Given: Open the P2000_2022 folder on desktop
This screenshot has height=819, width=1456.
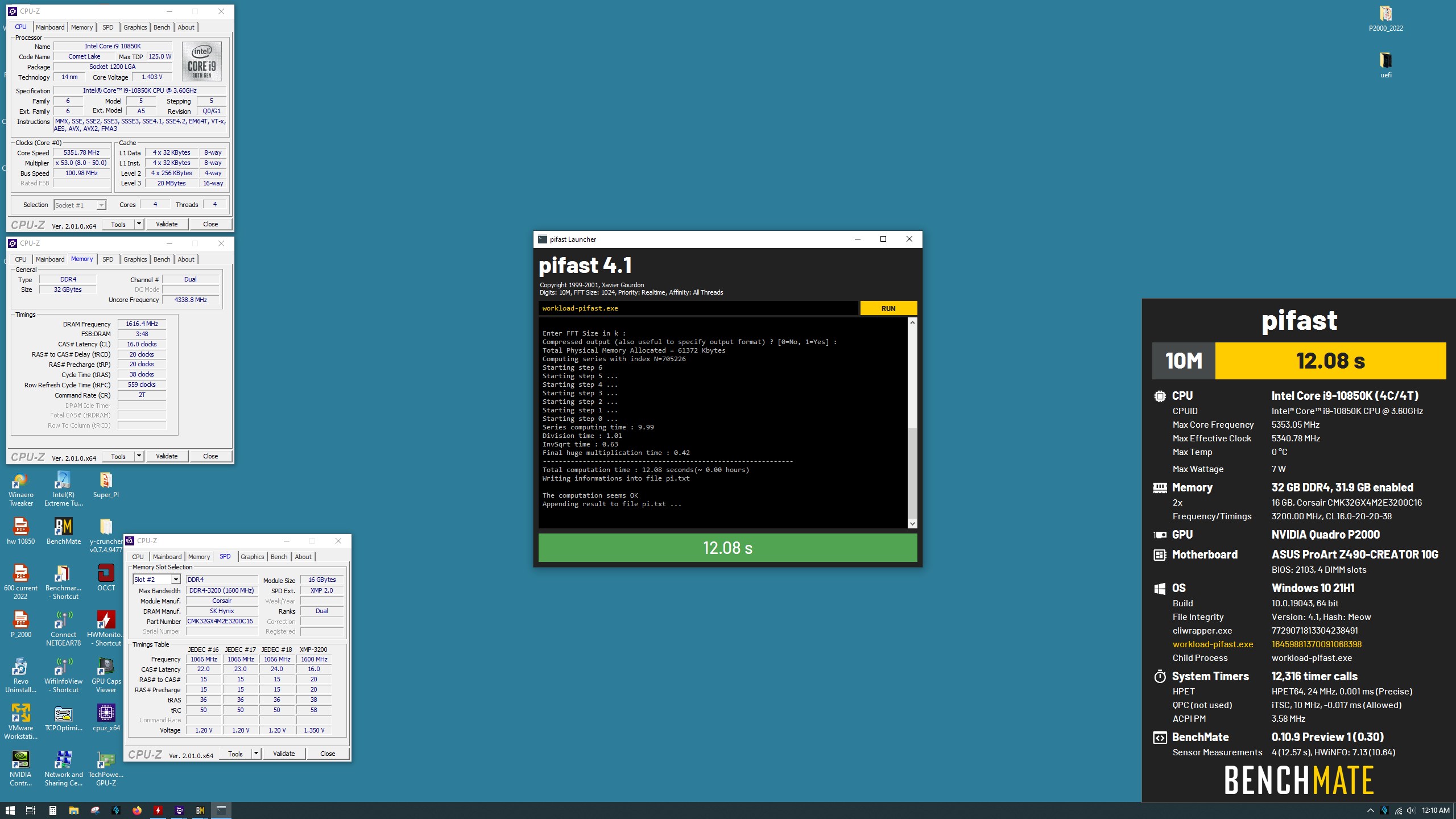Looking at the screenshot, I should (x=1385, y=18).
